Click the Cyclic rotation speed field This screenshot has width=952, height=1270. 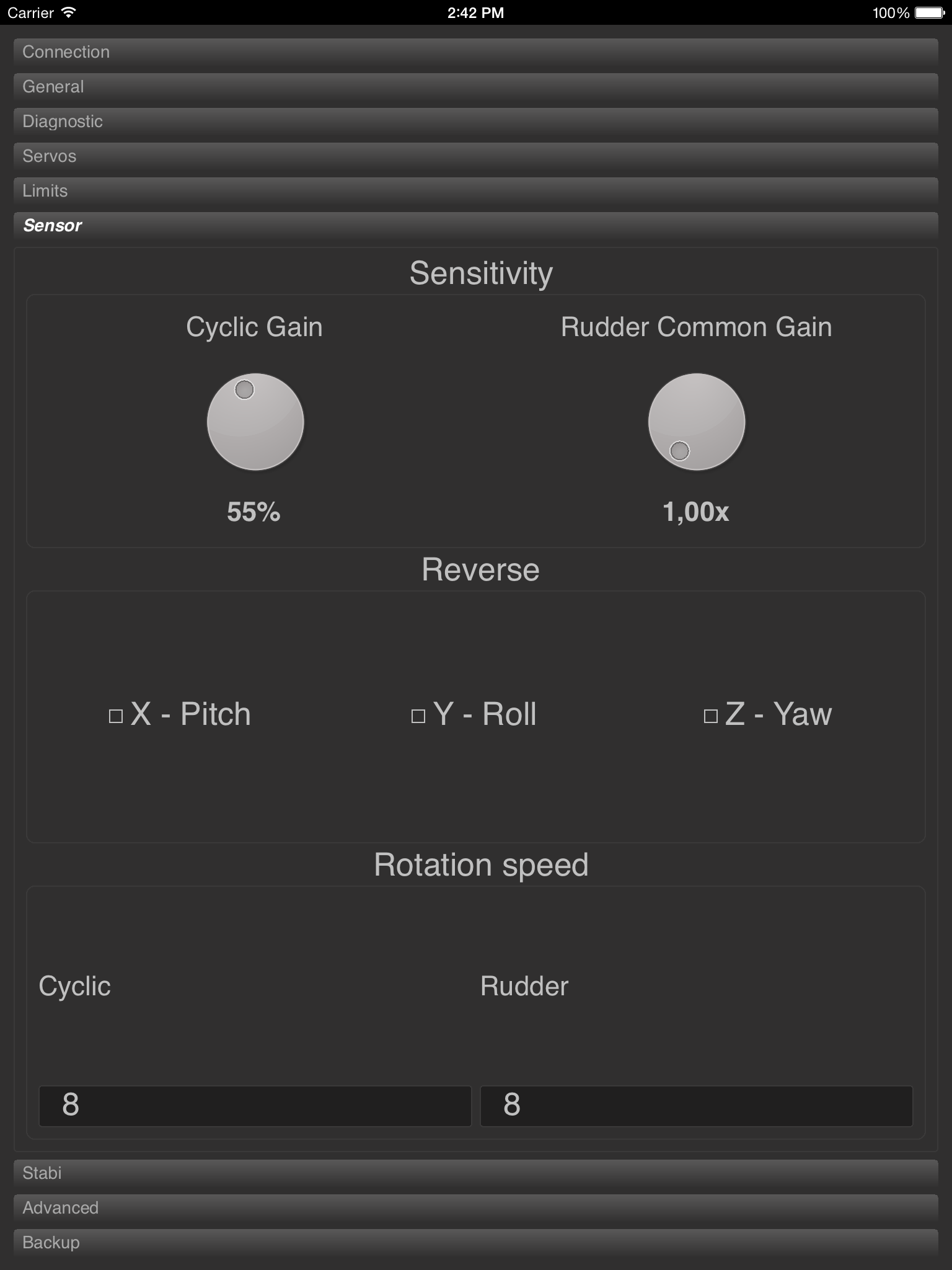255,1106
